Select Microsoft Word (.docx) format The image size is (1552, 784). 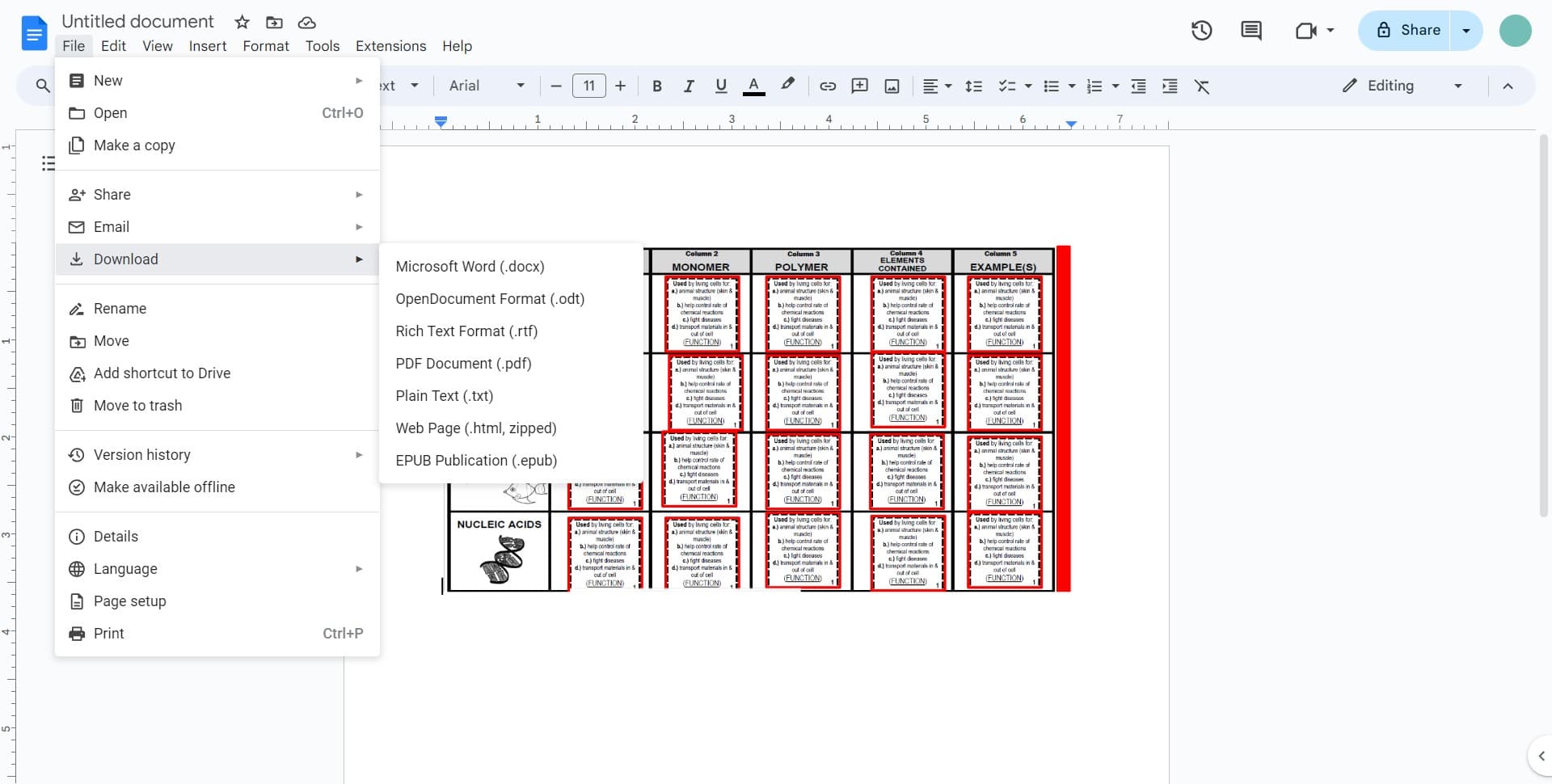coord(470,267)
